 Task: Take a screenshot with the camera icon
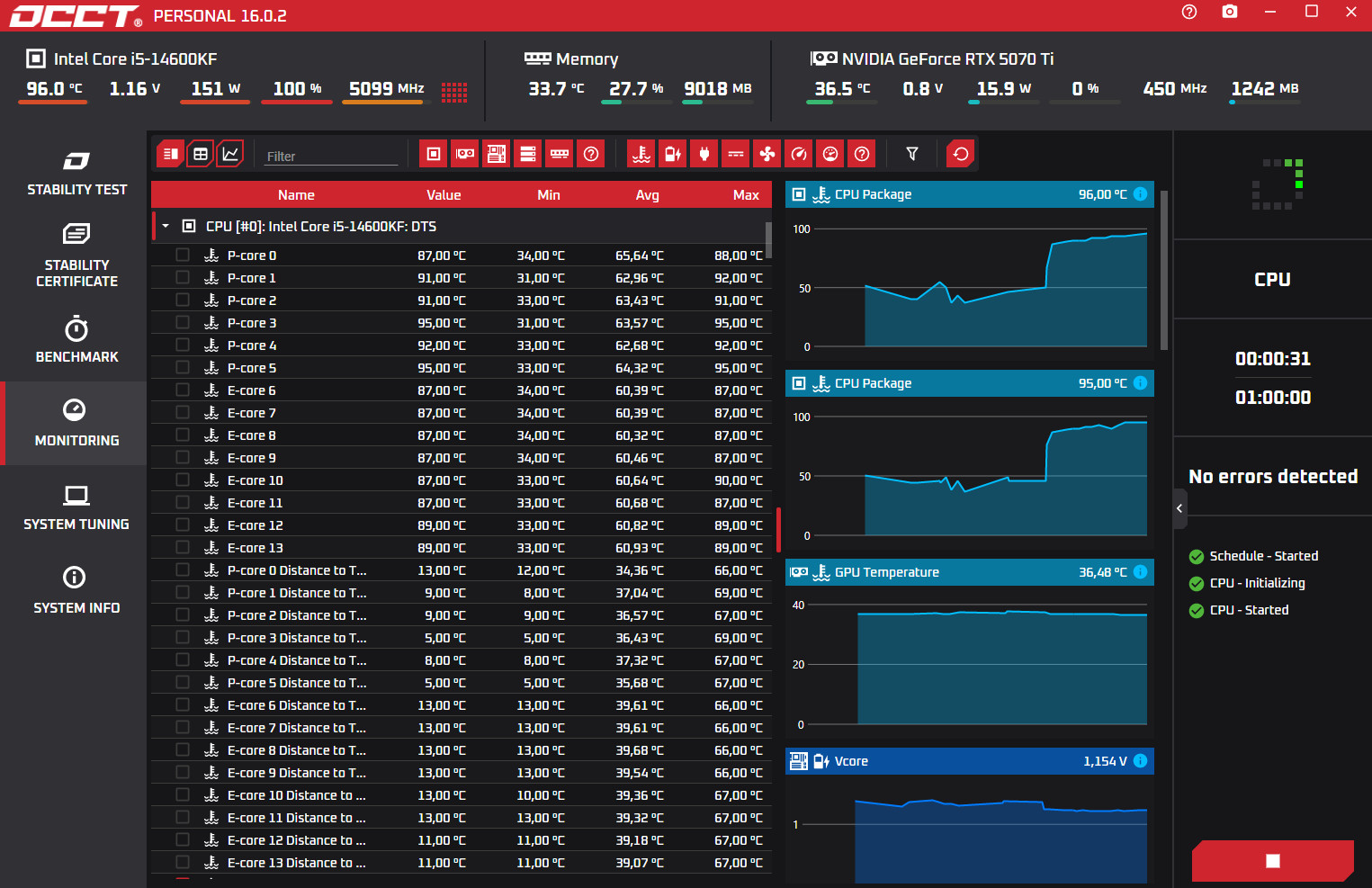coord(1230,12)
